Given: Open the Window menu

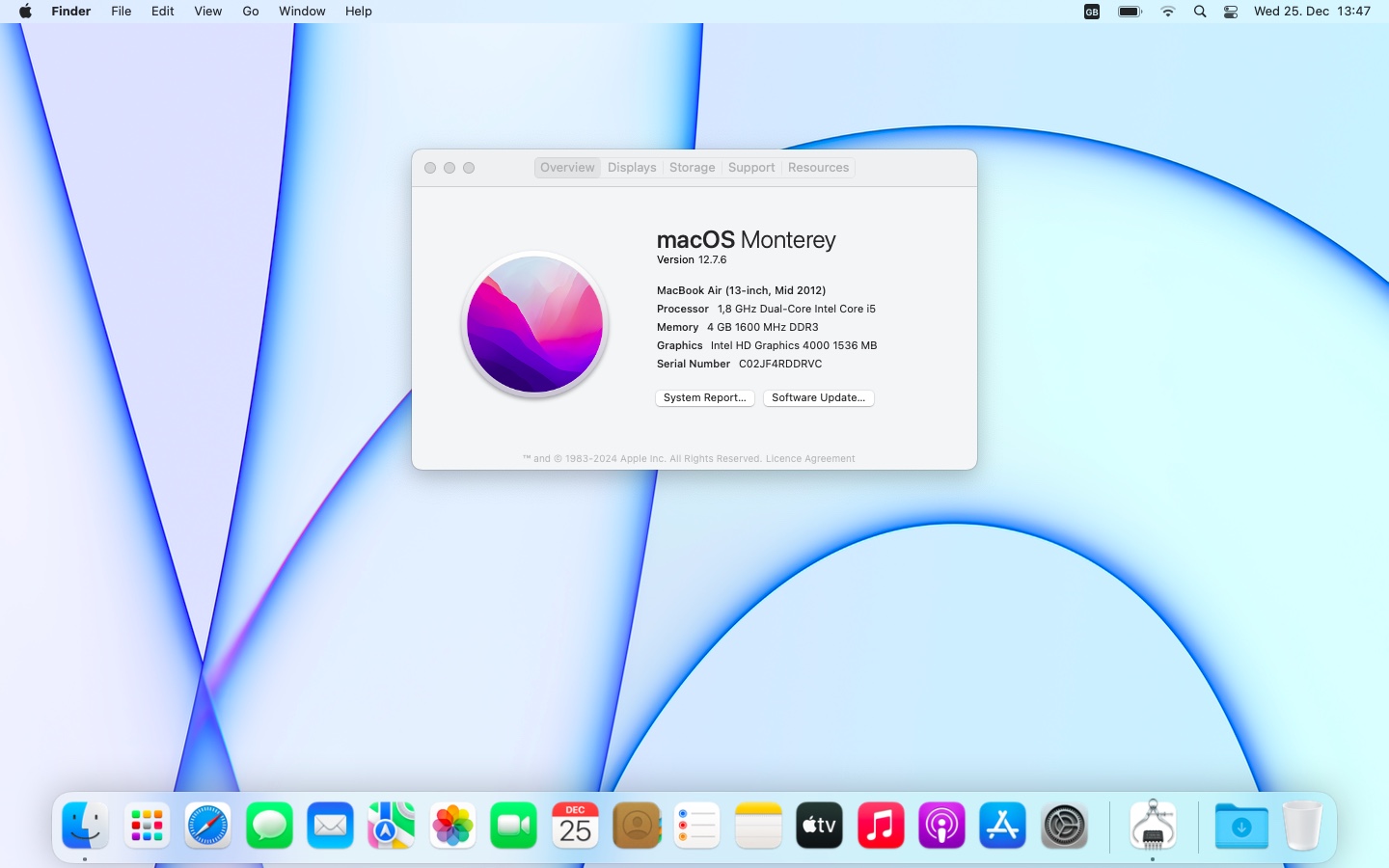Looking at the screenshot, I should pos(302,12).
